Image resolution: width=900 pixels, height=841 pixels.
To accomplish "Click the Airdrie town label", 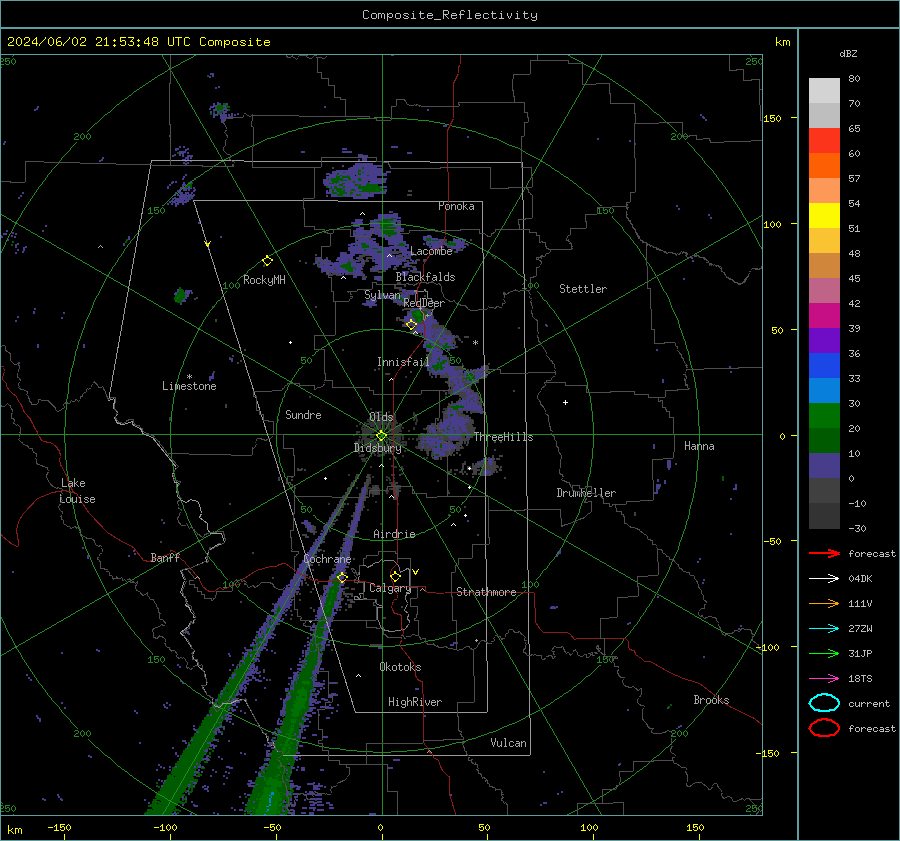I will [394, 534].
